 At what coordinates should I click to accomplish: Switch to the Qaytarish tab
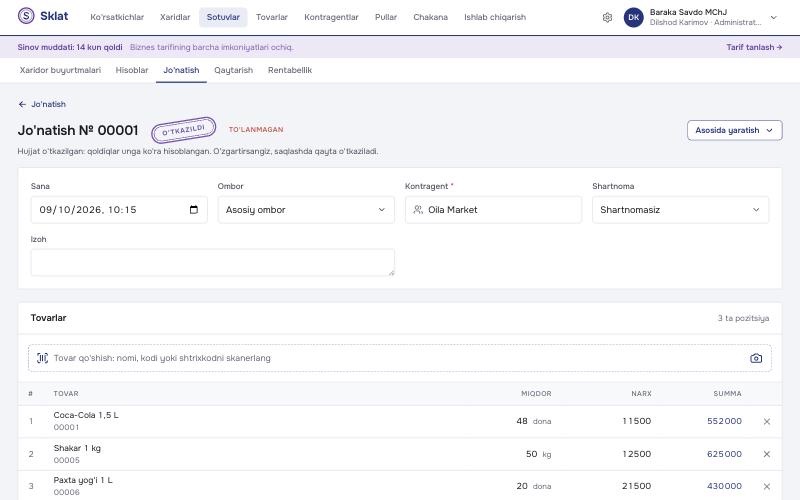(x=233, y=70)
